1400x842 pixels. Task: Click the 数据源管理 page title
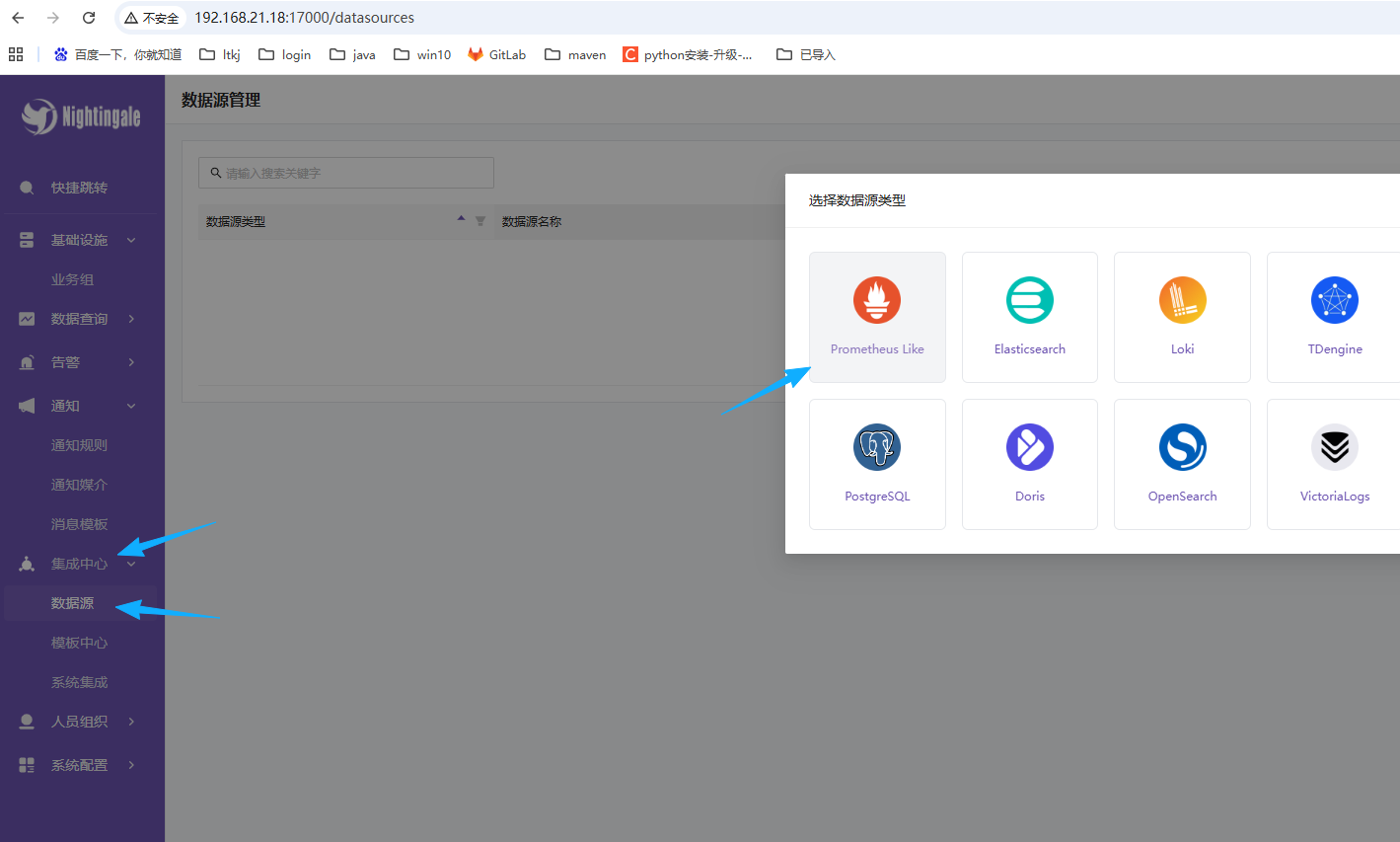[221, 100]
